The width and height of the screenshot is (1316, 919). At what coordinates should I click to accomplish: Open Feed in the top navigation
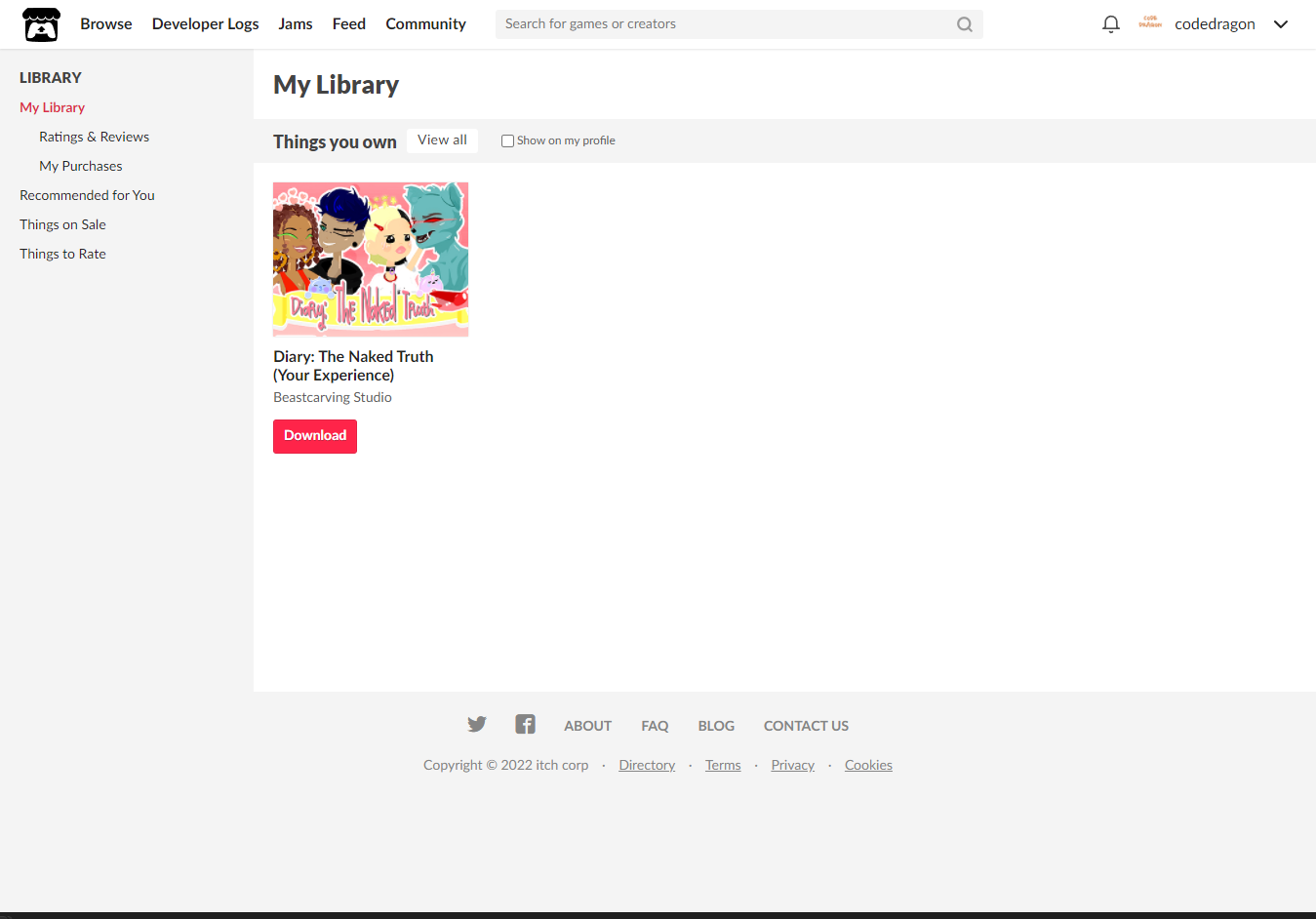click(x=349, y=23)
